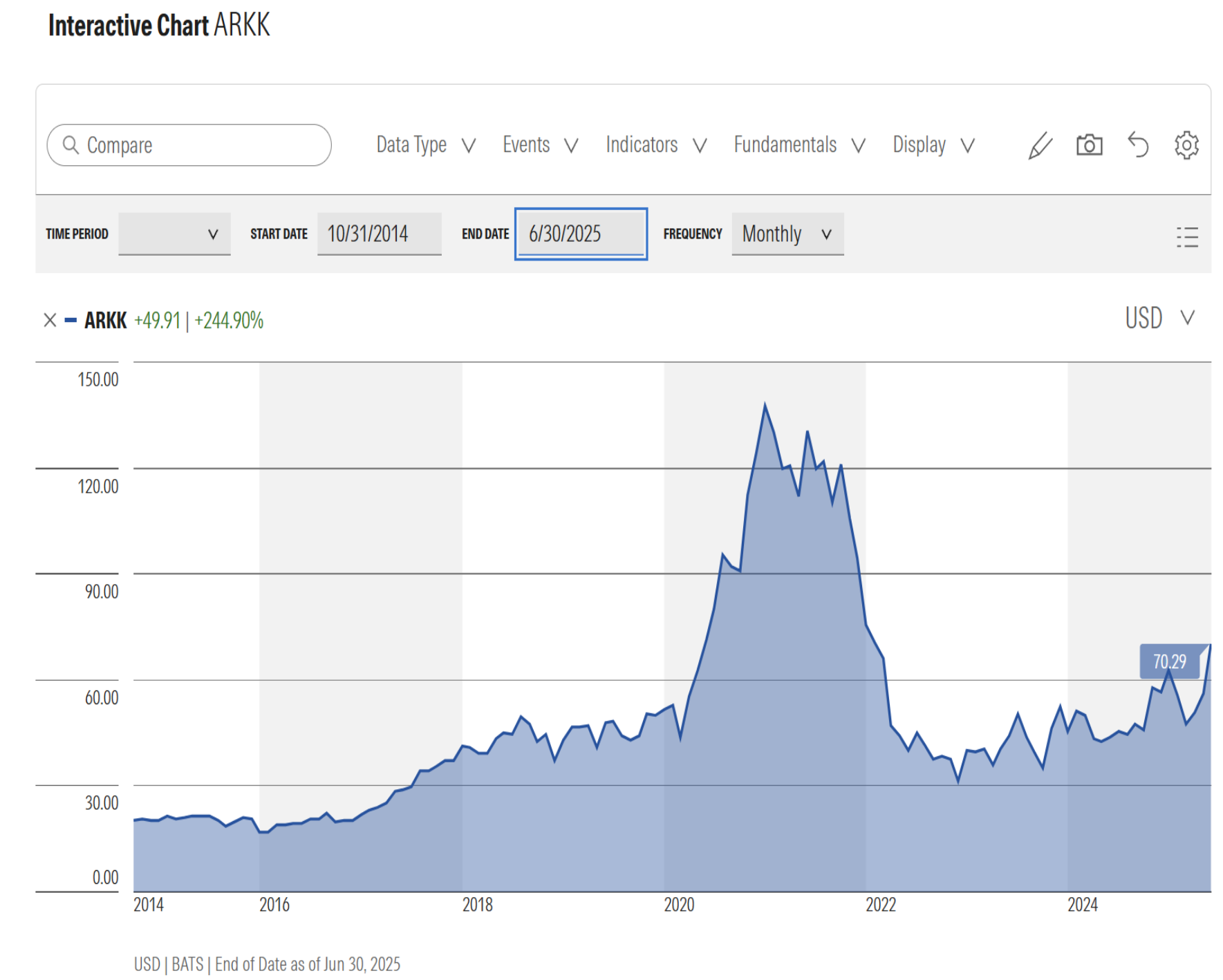Open the Time Period dropdown
This screenshot has height=980, width=1223.
[174, 234]
